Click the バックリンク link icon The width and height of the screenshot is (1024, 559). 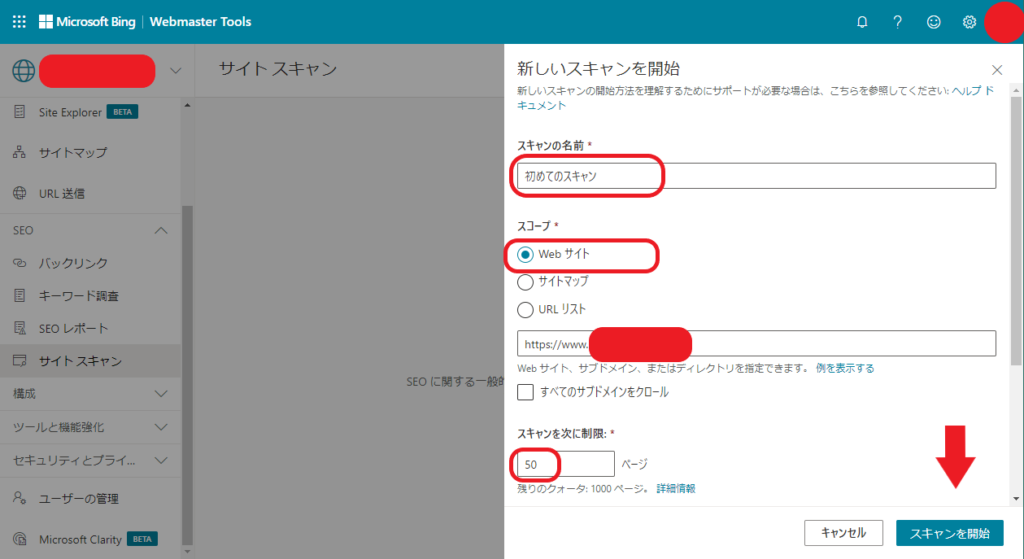(x=20, y=263)
